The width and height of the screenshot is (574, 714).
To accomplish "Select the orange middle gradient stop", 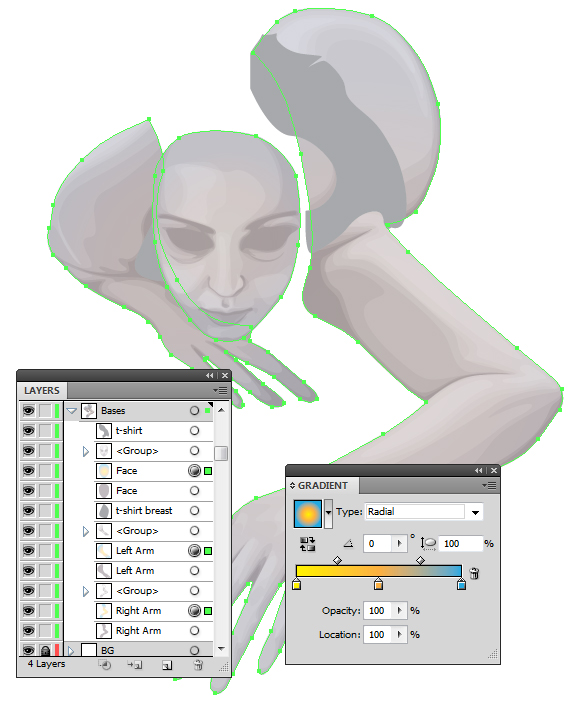I will click(378, 584).
